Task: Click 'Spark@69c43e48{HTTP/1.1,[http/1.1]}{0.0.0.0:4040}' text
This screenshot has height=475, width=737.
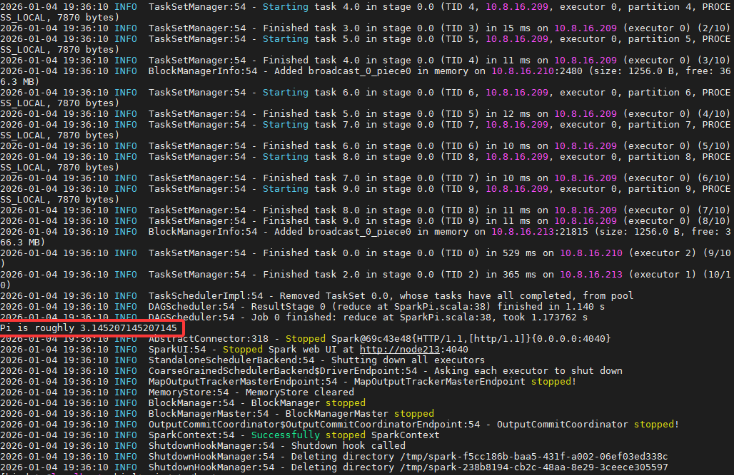Action: coord(471,339)
